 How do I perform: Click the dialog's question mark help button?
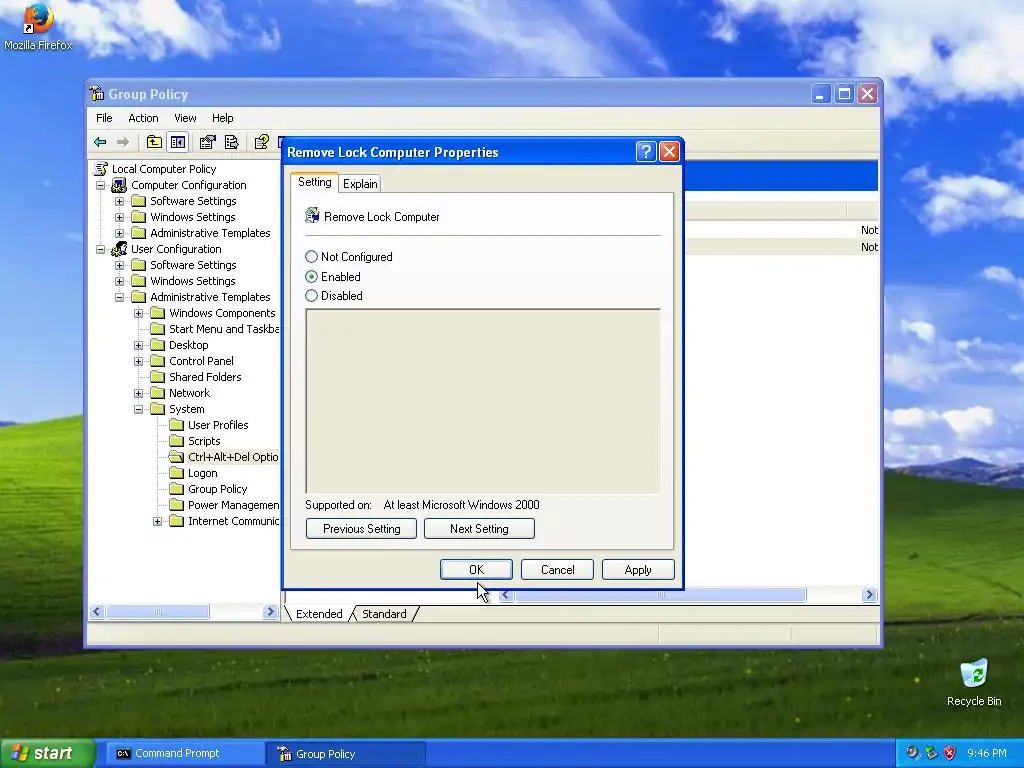[x=645, y=152]
